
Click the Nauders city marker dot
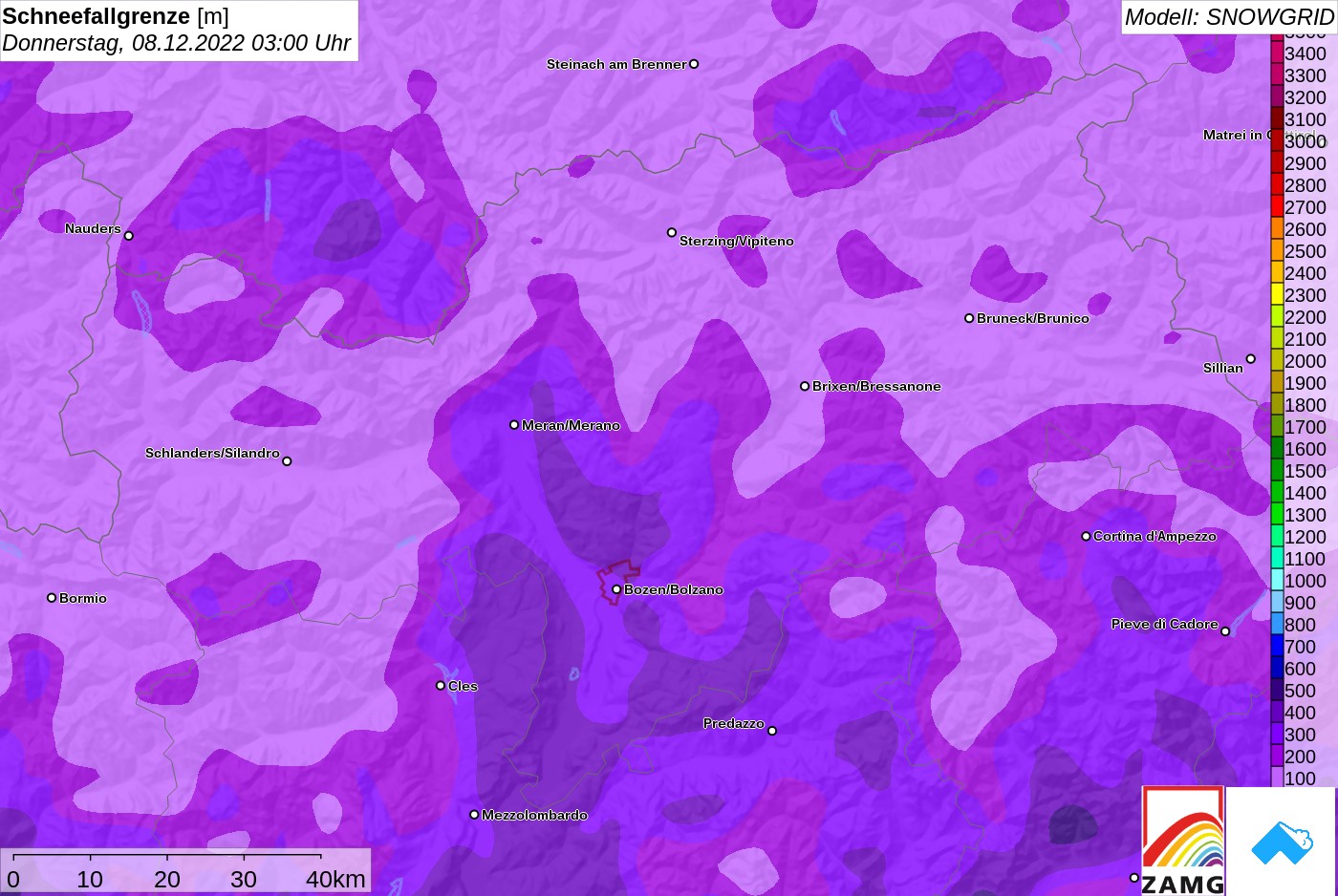129,236
